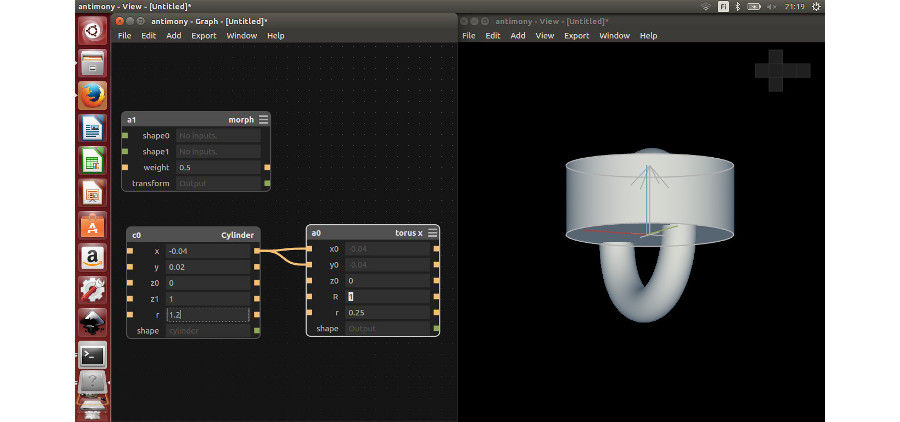Click the weight field showing 0.5
Viewport: 900px width, 422px height.
point(218,168)
